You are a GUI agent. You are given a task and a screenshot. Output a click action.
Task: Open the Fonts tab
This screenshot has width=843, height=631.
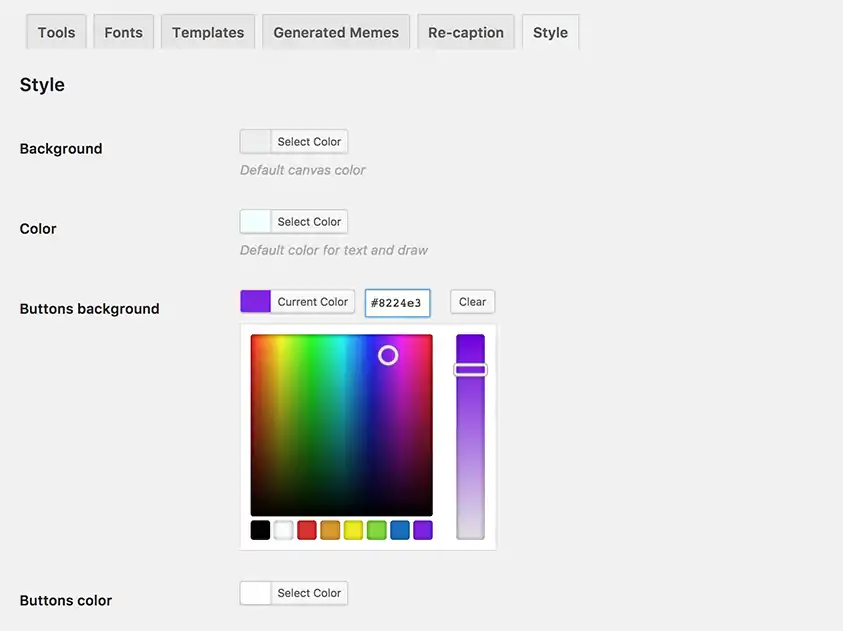click(123, 31)
